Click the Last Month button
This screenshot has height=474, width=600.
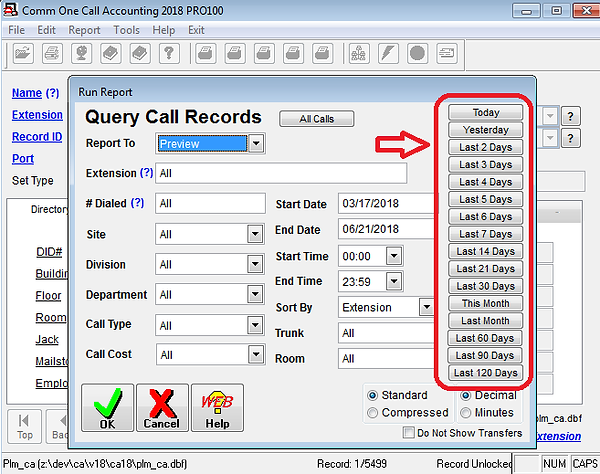(x=486, y=321)
